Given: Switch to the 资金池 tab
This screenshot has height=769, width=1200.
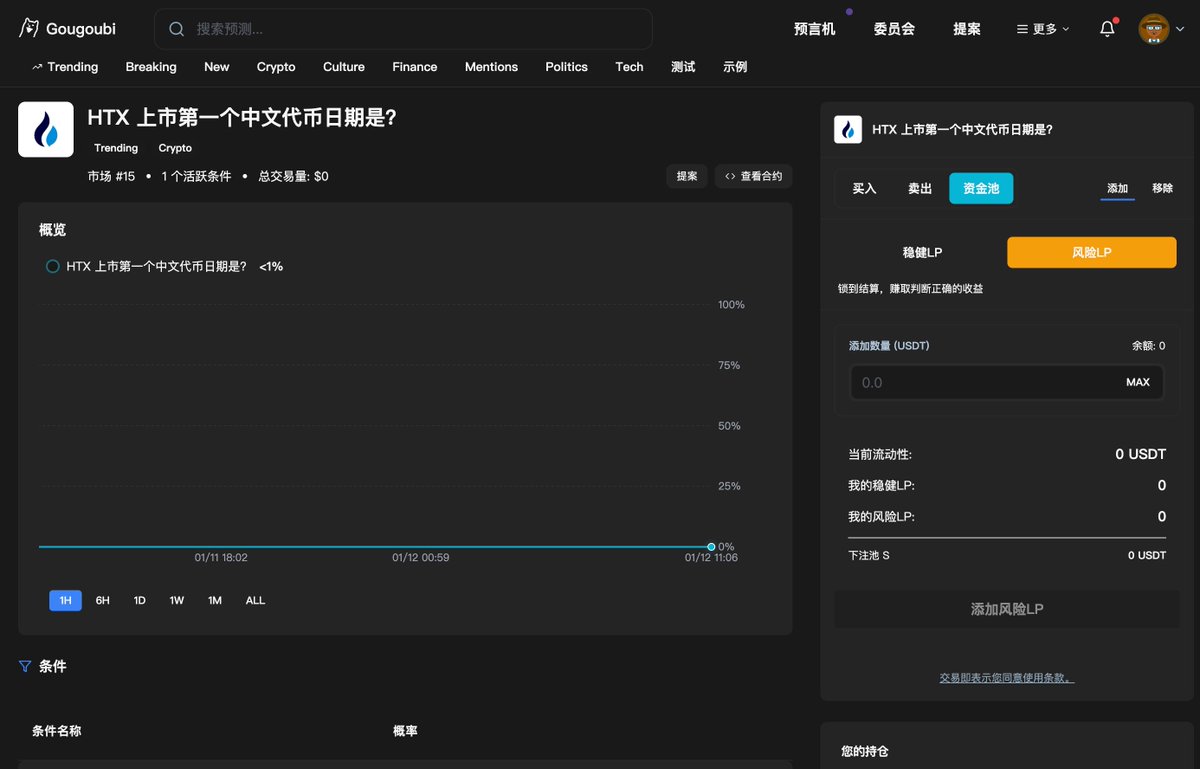Looking at the screenshot, I should tap(981, 188).
